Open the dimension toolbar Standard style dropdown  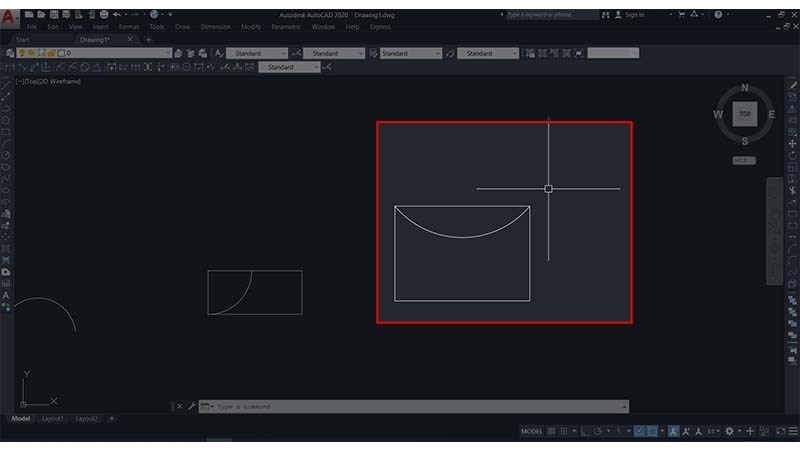(x=315, y=67)
